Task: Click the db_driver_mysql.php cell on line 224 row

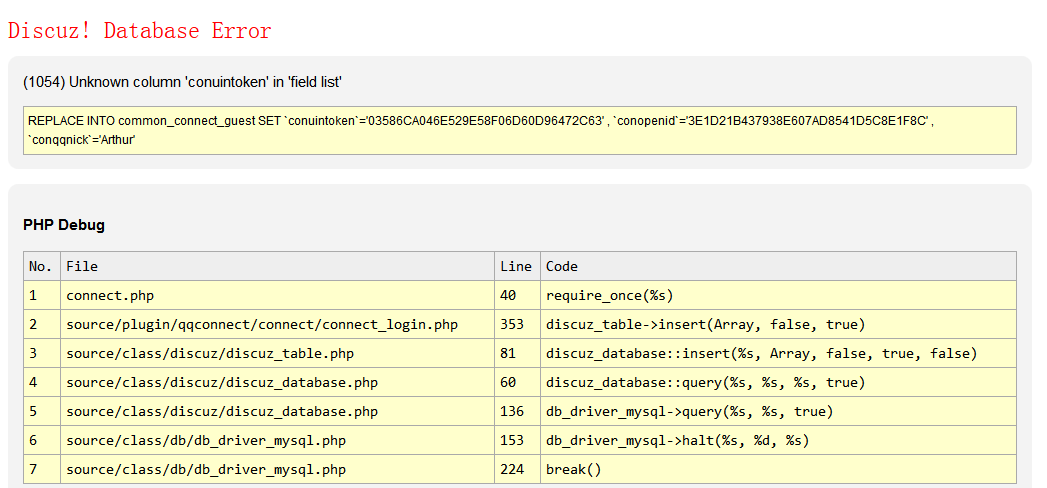Action: [x=278, y=469]
